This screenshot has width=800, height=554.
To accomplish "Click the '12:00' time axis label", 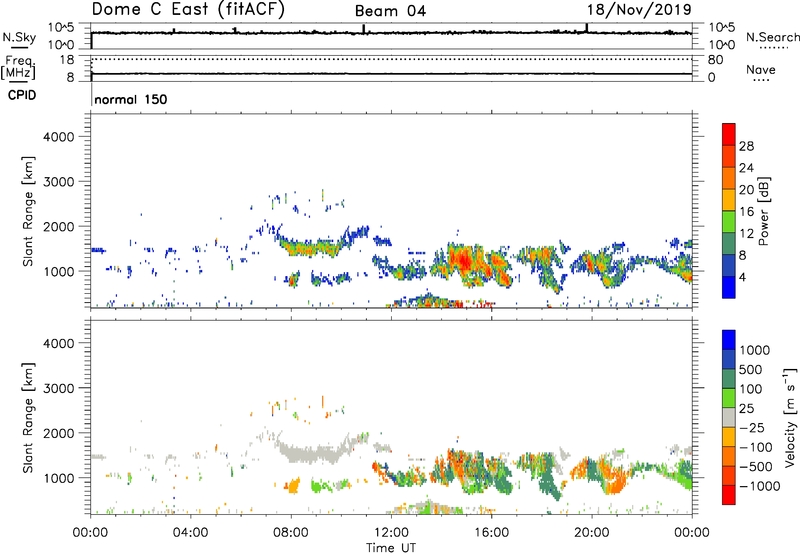I will pyautogui.click(x=391, y=533).
